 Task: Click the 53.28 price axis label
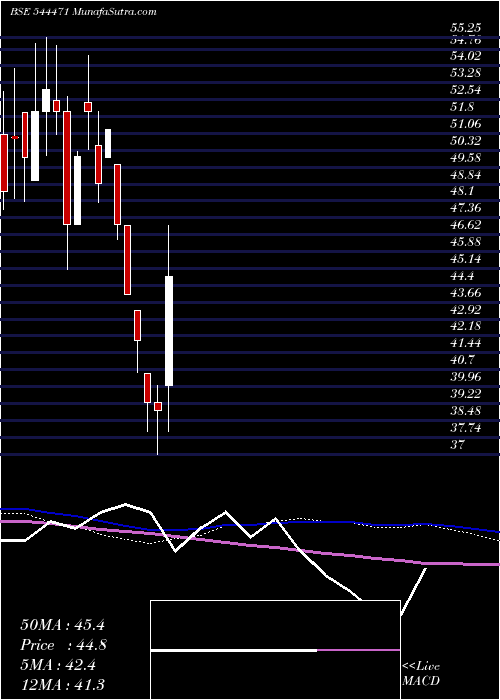[466, 73]
